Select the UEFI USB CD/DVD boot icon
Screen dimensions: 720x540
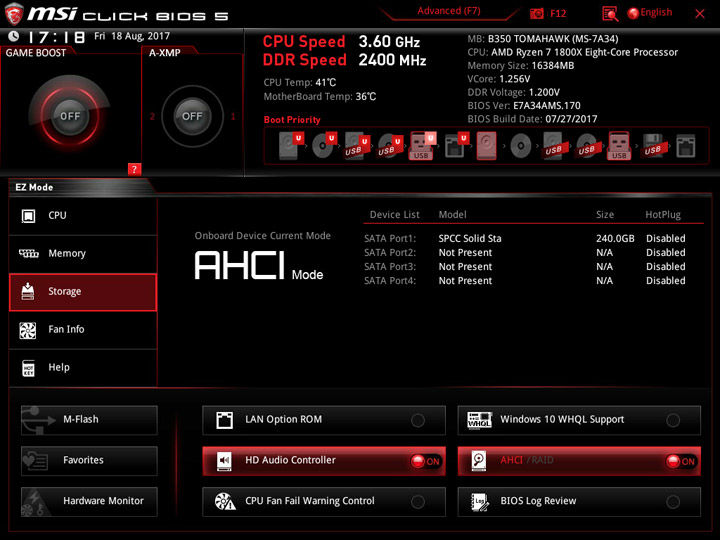[390, 146]
